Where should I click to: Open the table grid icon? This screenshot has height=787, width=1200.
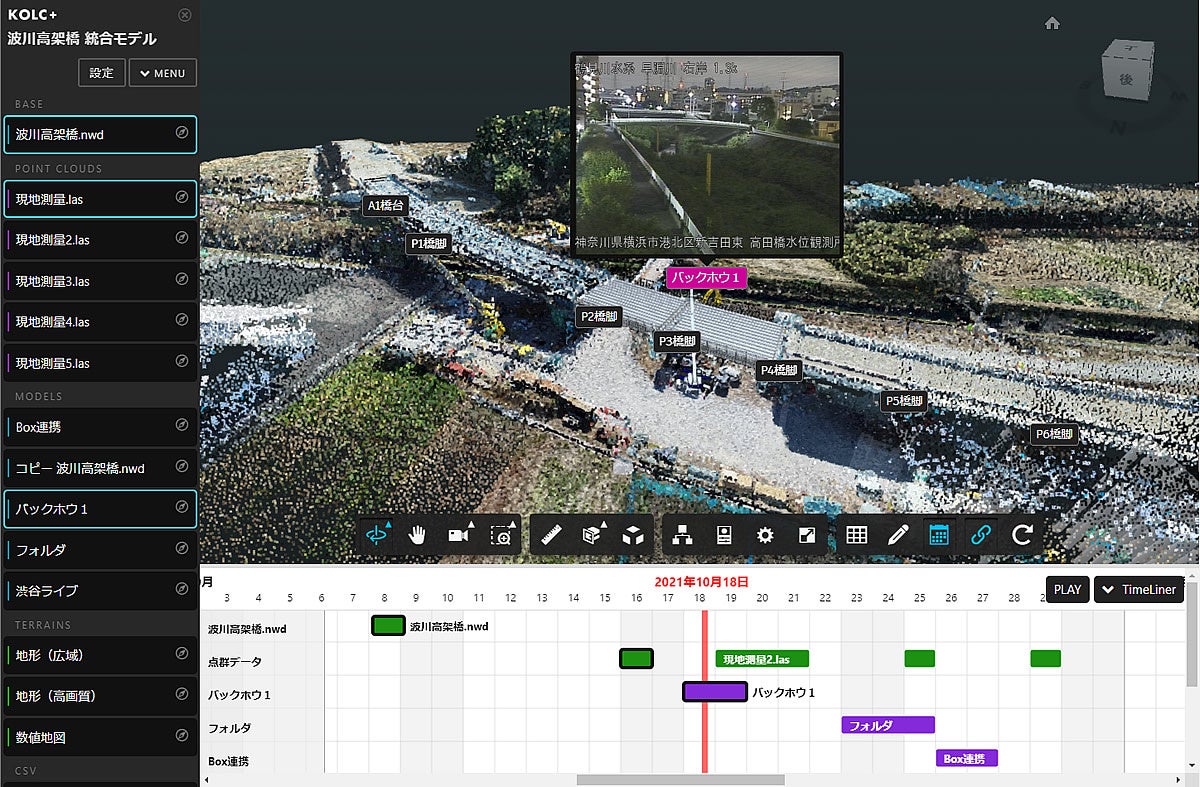(856, 535)
